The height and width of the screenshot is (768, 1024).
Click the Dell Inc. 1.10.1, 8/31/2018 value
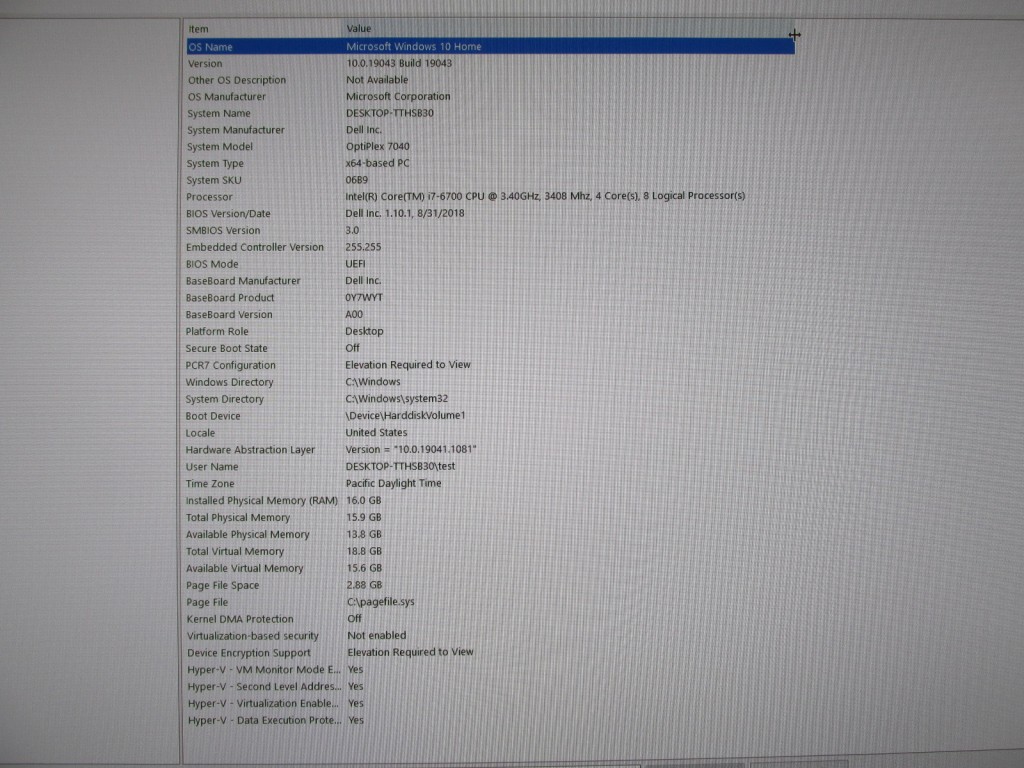(x=404, y=214)
